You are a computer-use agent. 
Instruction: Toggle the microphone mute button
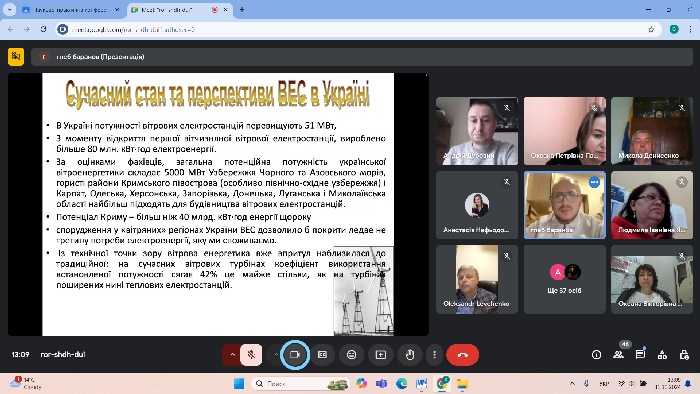(251, 355)
